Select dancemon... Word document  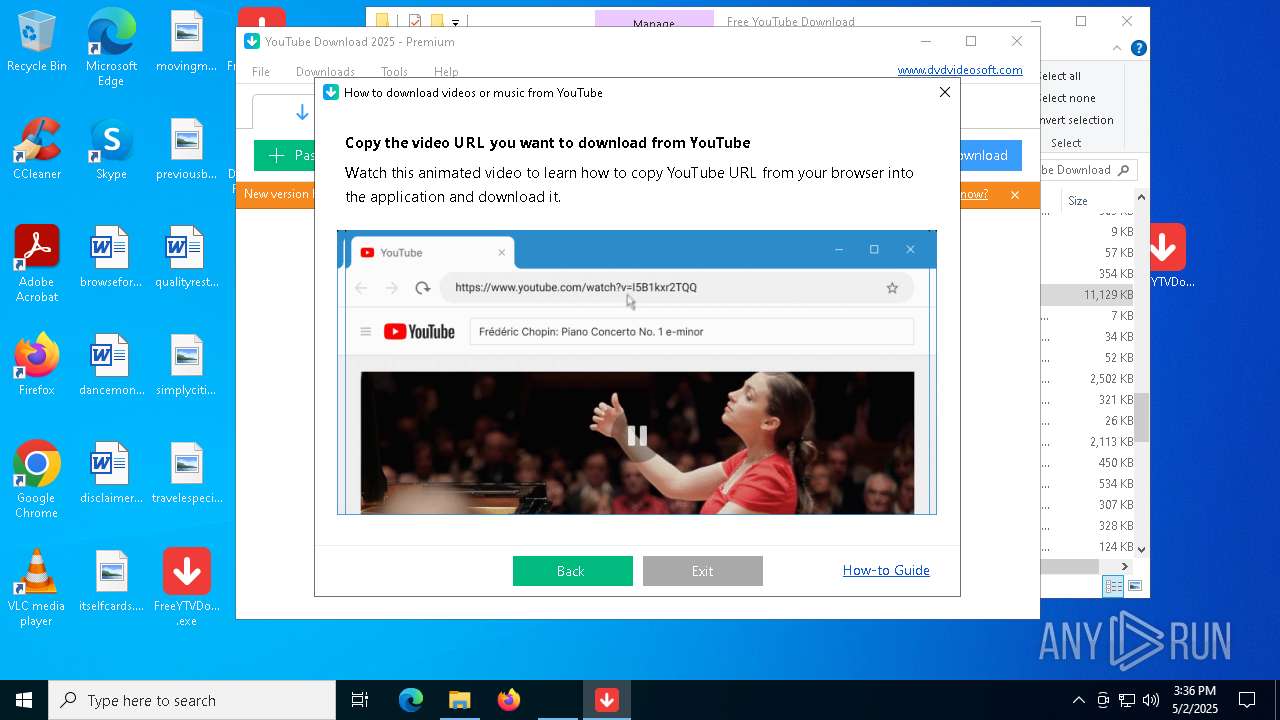(x=111, y=365)
